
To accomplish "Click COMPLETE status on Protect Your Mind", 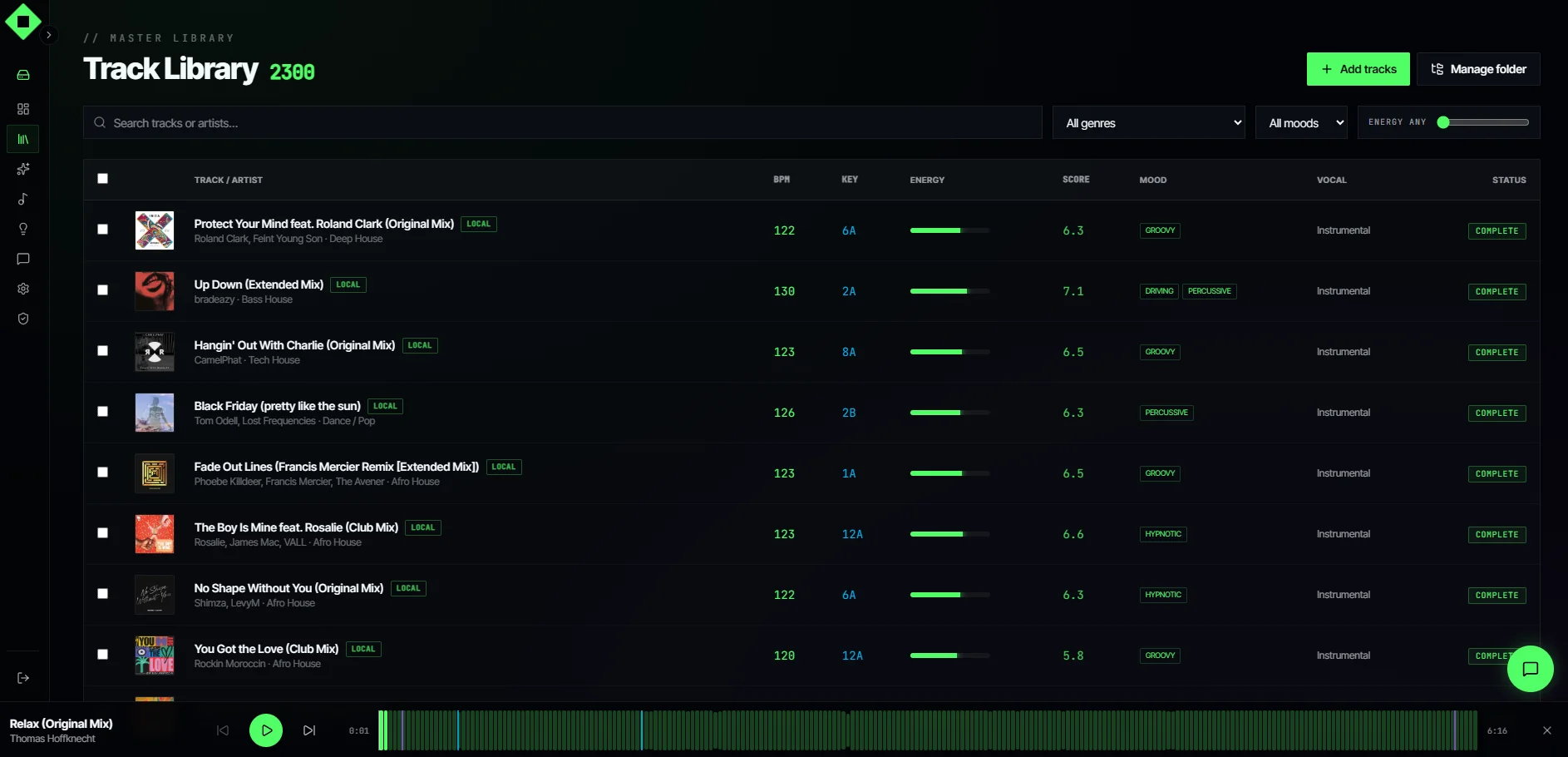I will (1497, 231).
